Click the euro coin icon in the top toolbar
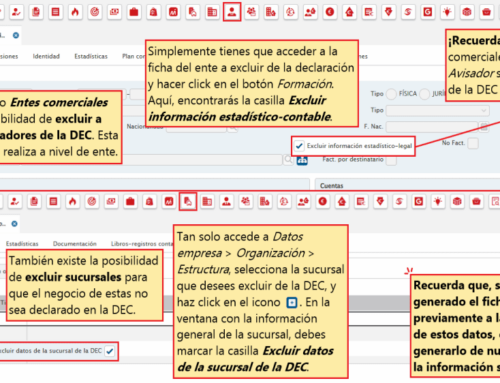The width and height of the screenshot is (500, 383). coord(330,12)
